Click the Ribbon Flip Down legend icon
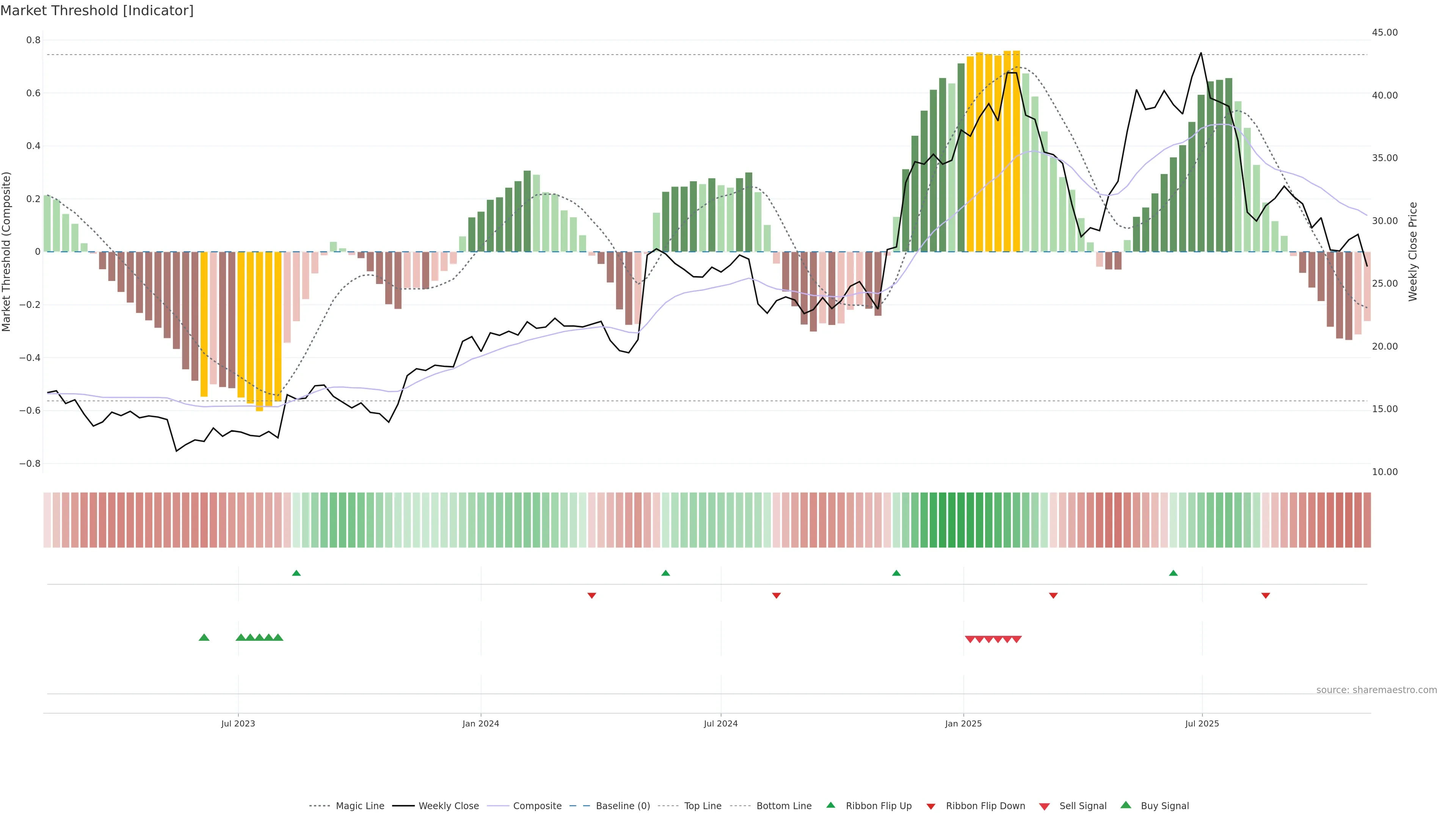1456x819 pixels. [930, 806]
